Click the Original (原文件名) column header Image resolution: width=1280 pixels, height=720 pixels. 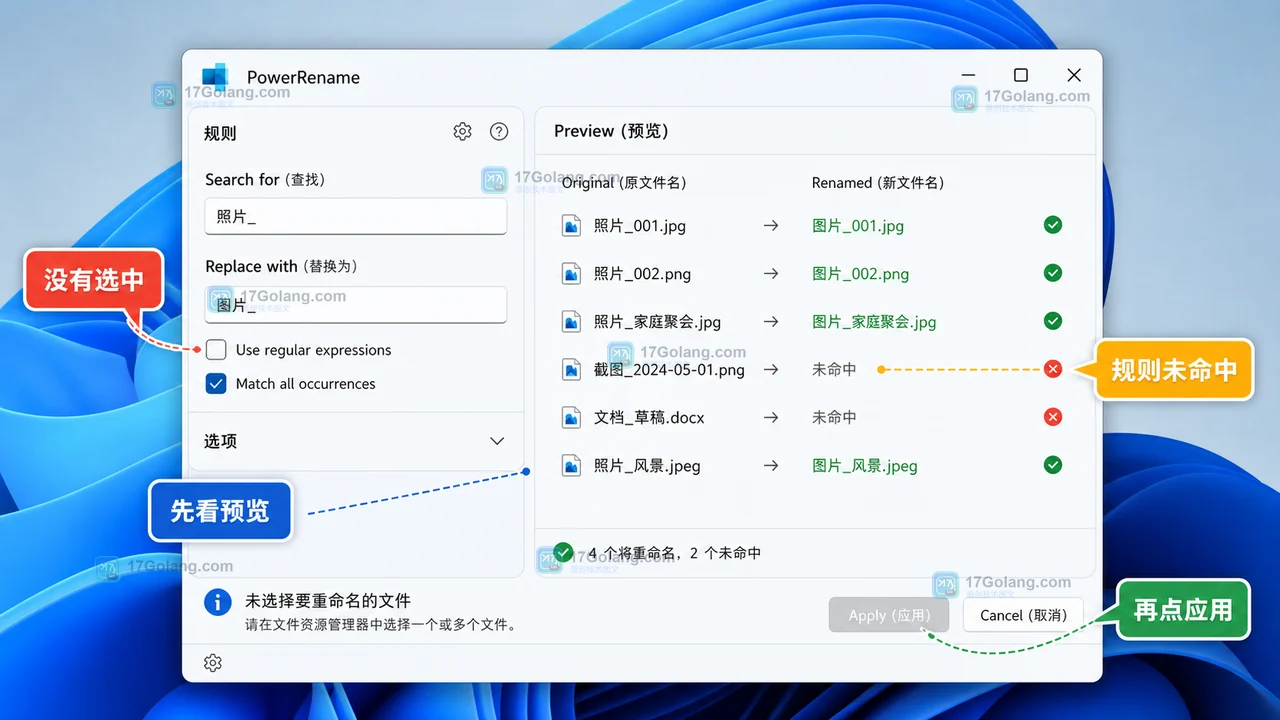coord(624,183)
